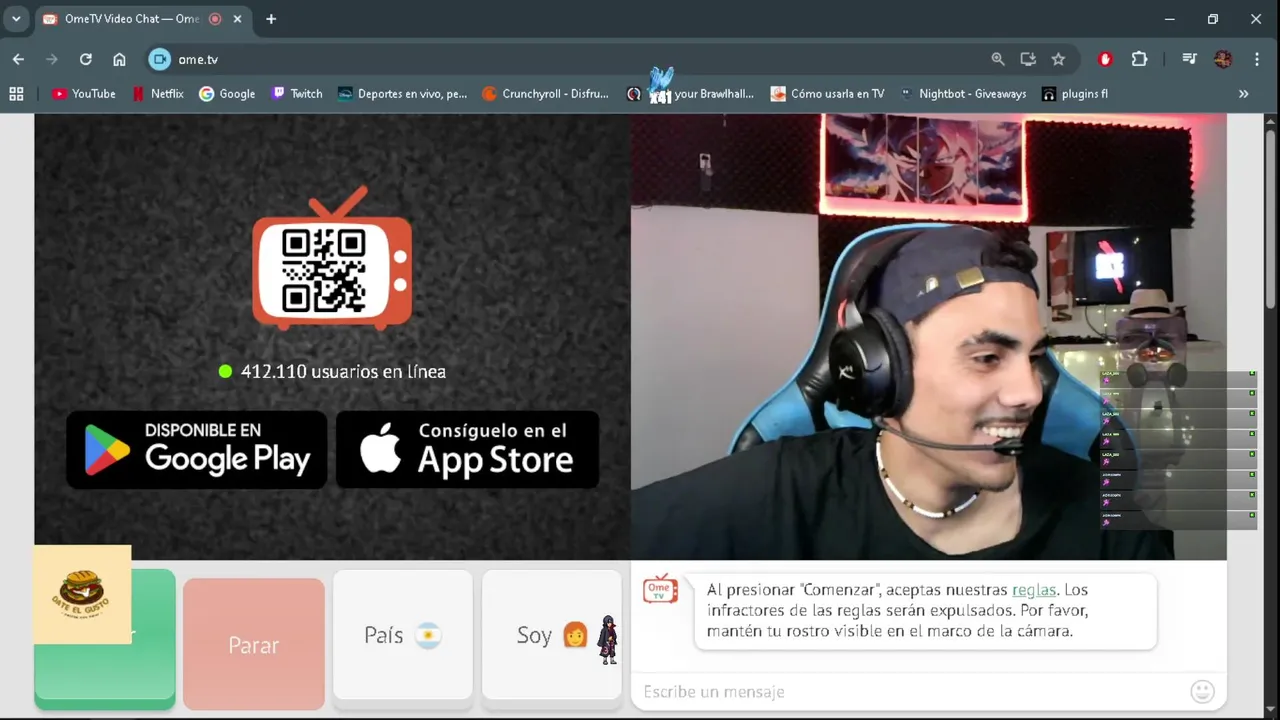Click the Parar button
This screenshot has height=720, width=1280.
pyautogui.click(x=254, y=645)
